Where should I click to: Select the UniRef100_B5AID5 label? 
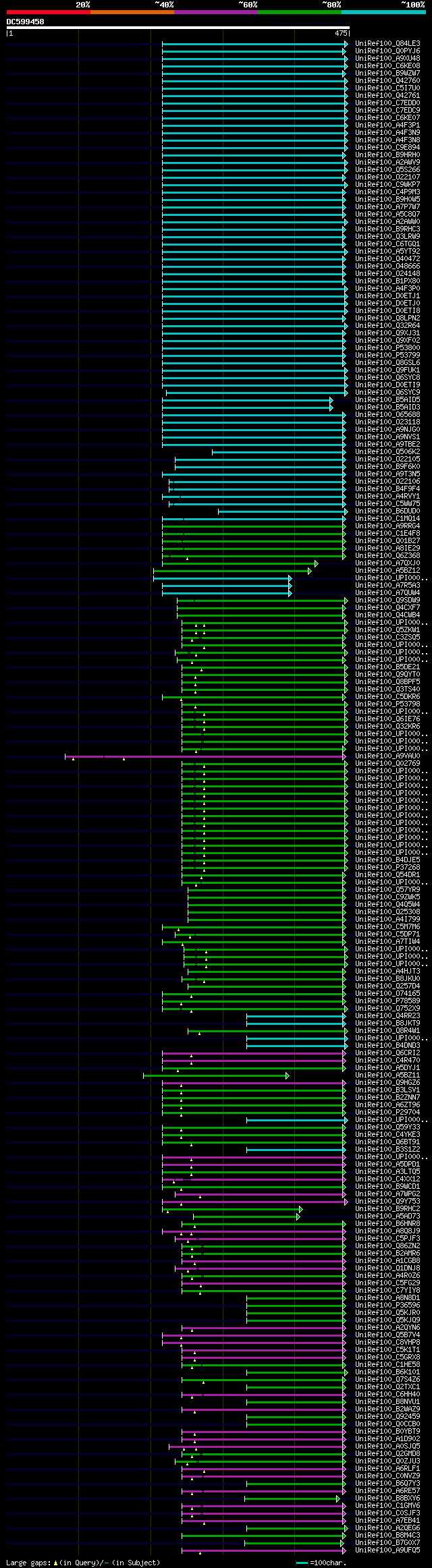pyautogui.click(x=387, y=400)
